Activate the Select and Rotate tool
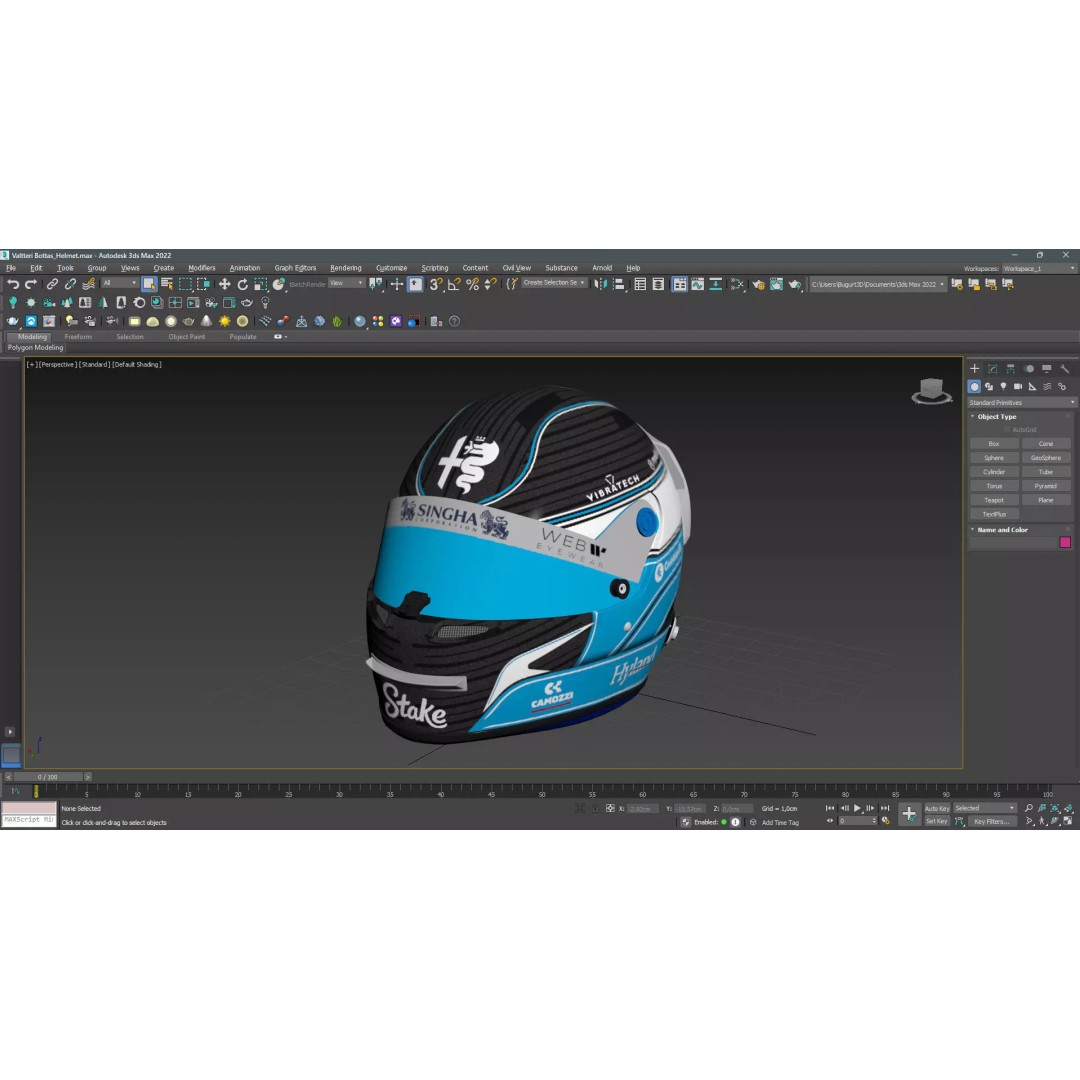The width and height of the screenshot is (1080, 1080). coord(243,285)
